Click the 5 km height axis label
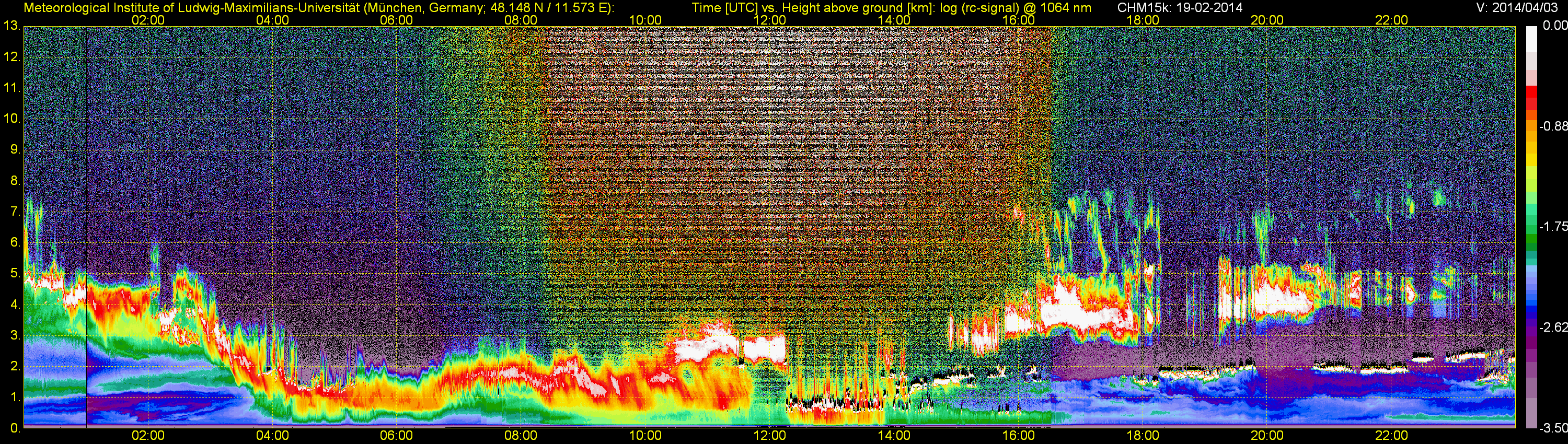The image size is (1568, 444). pyautogui.click(x=15, y=273)
